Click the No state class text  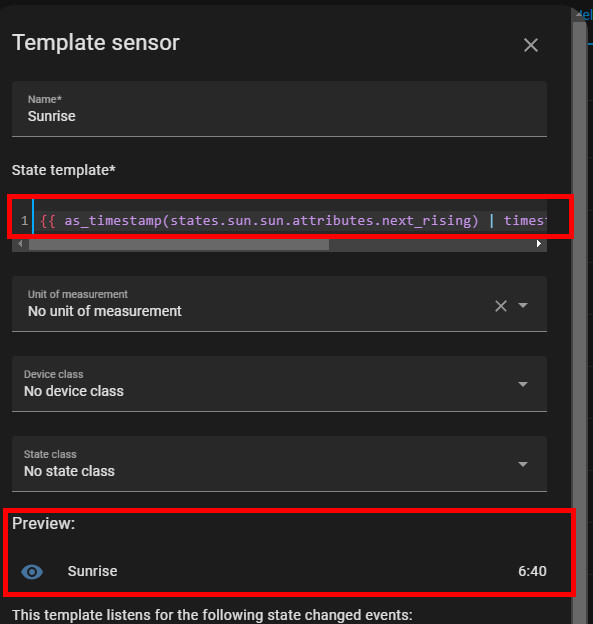tap(69, 471)
